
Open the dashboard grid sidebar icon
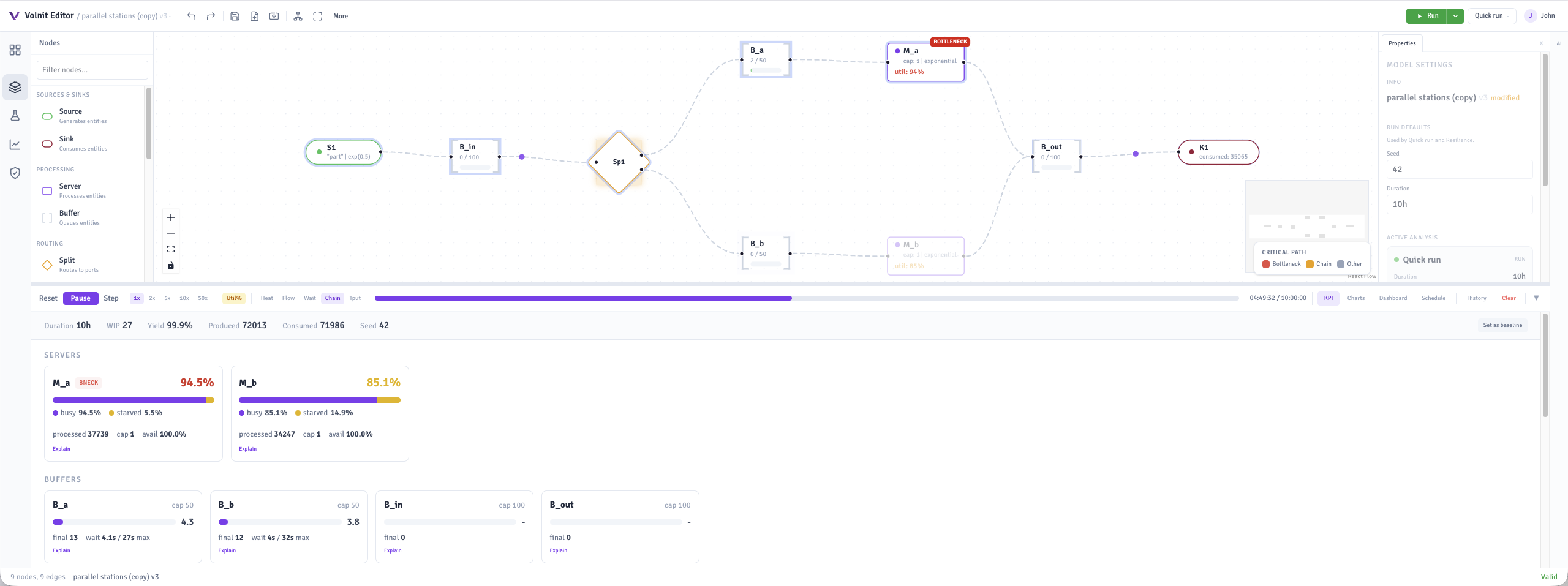point(15,50)
